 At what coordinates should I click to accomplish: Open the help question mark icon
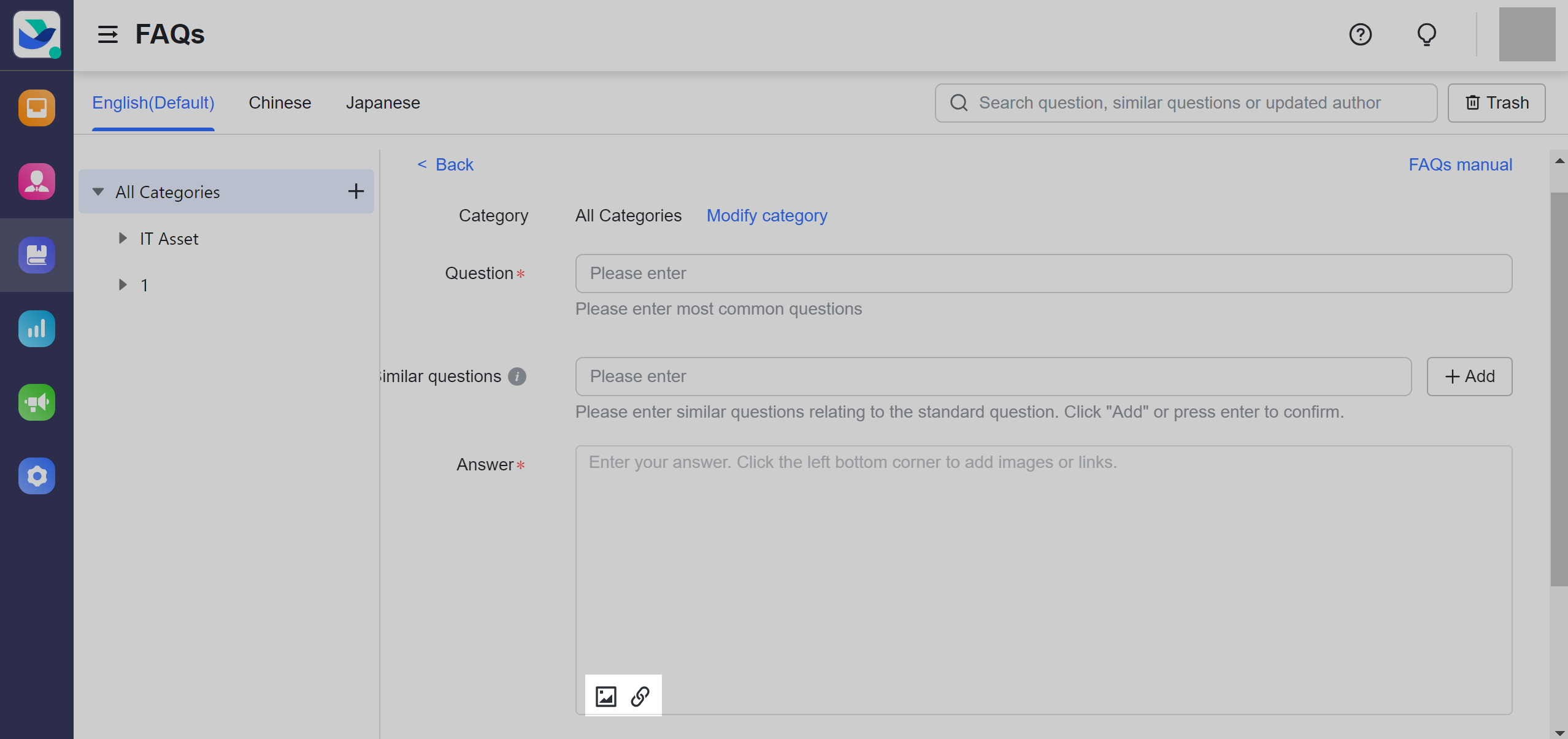point(1360,34)
